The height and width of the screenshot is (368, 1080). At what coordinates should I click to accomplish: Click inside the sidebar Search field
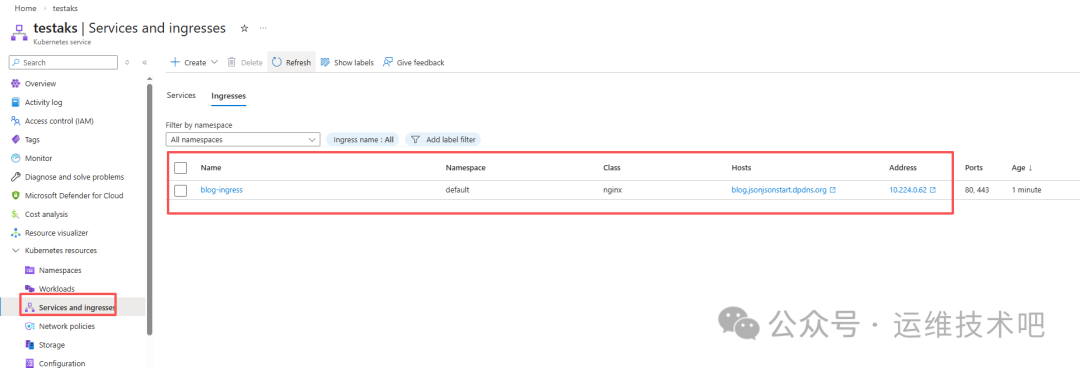(x=63, y=63)
